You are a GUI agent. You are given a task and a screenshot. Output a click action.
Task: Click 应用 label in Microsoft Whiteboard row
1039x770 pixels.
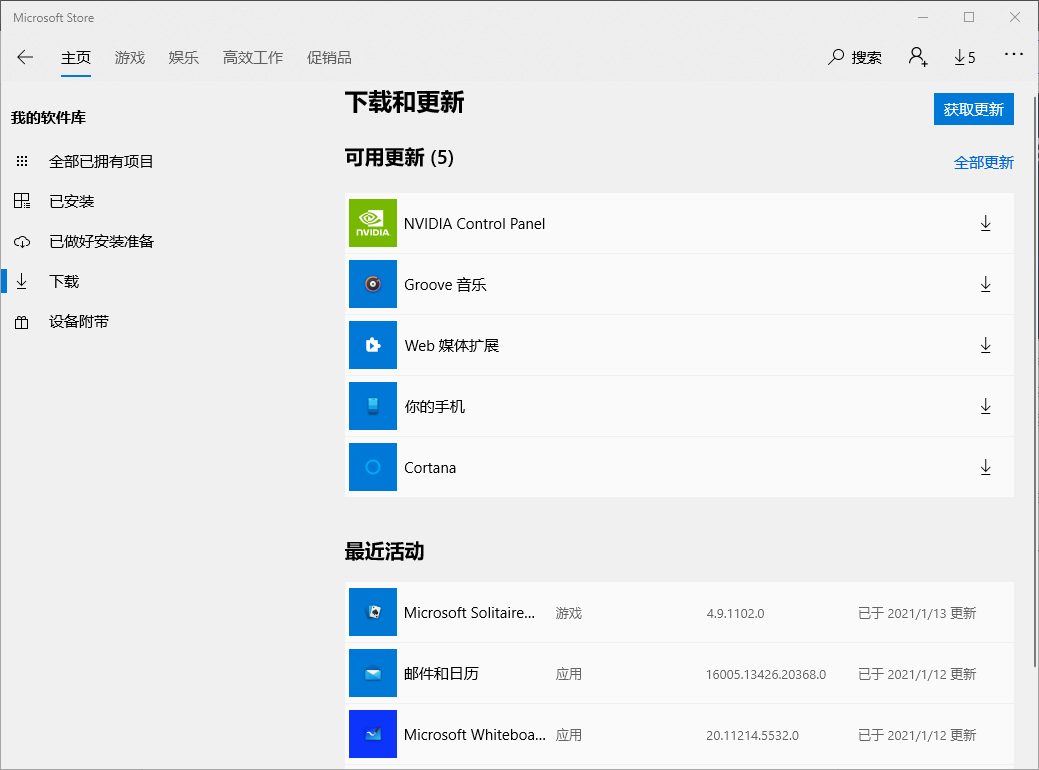(569, 736)
